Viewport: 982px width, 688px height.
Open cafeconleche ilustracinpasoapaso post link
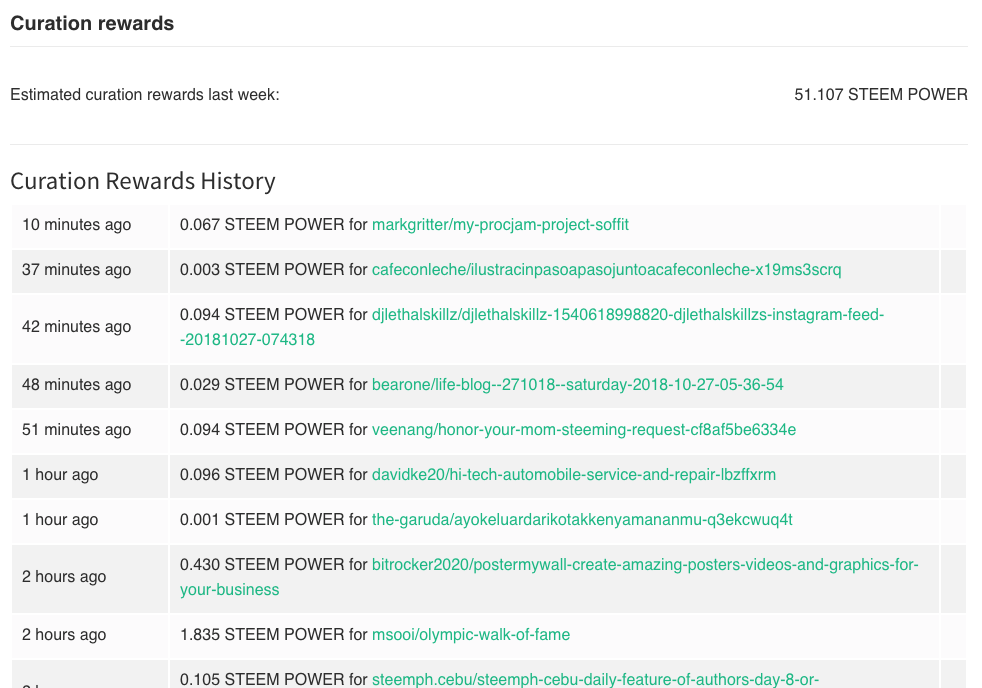606,270
